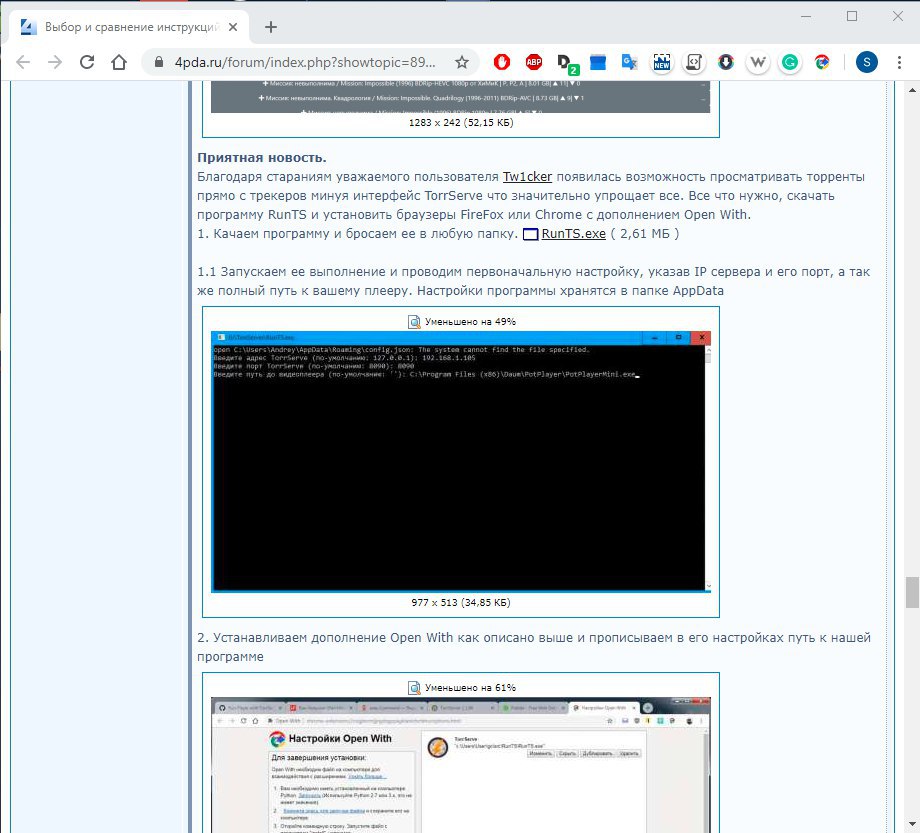Click the magnifier next to 'Уменьшено на 61%'
Image resolution: width=920 pixels, height=833 pixels.
point(414,688)
